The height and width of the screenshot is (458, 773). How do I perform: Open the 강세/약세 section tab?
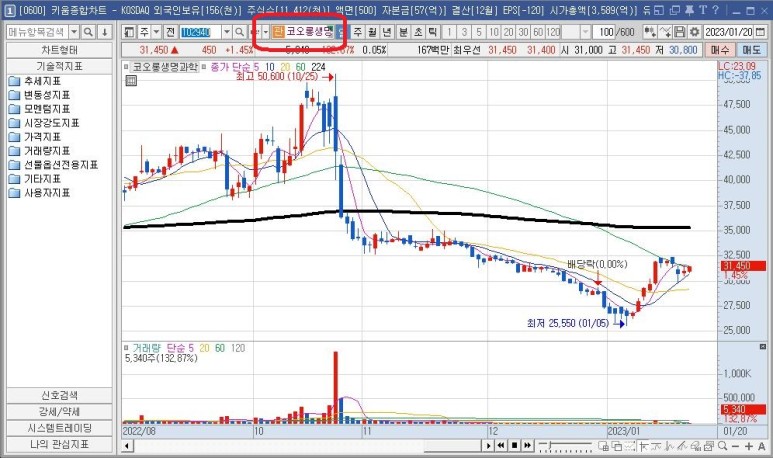tap(59, 411)
